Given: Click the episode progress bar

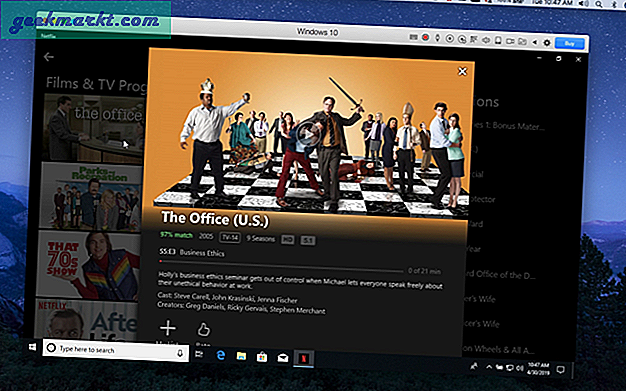Looking at the screenshot, I should (x=281, y=266).
